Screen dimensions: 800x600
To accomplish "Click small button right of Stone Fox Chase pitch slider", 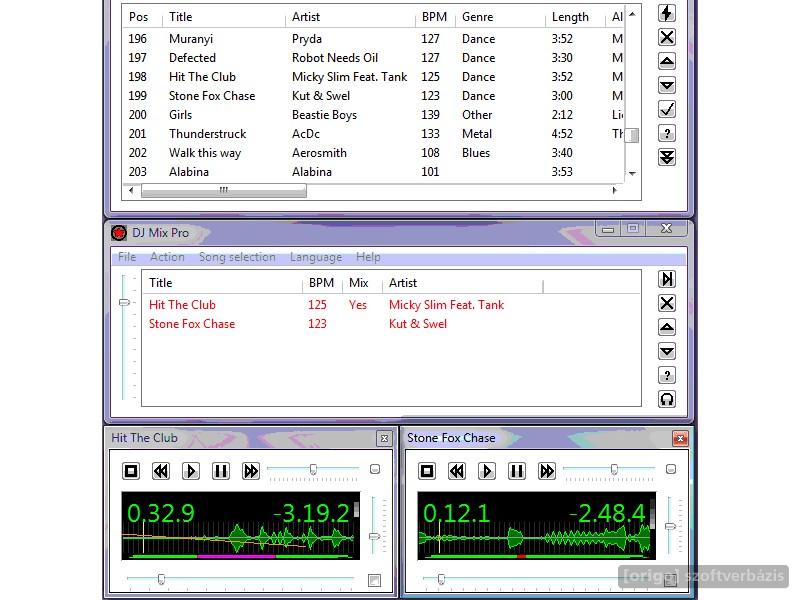I will pyautogui.click(x=671, y=469).
